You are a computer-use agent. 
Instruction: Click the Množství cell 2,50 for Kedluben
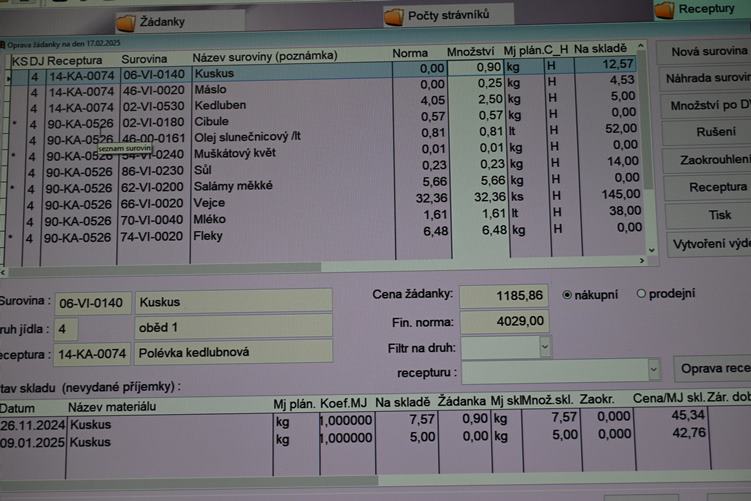point(478,99)
